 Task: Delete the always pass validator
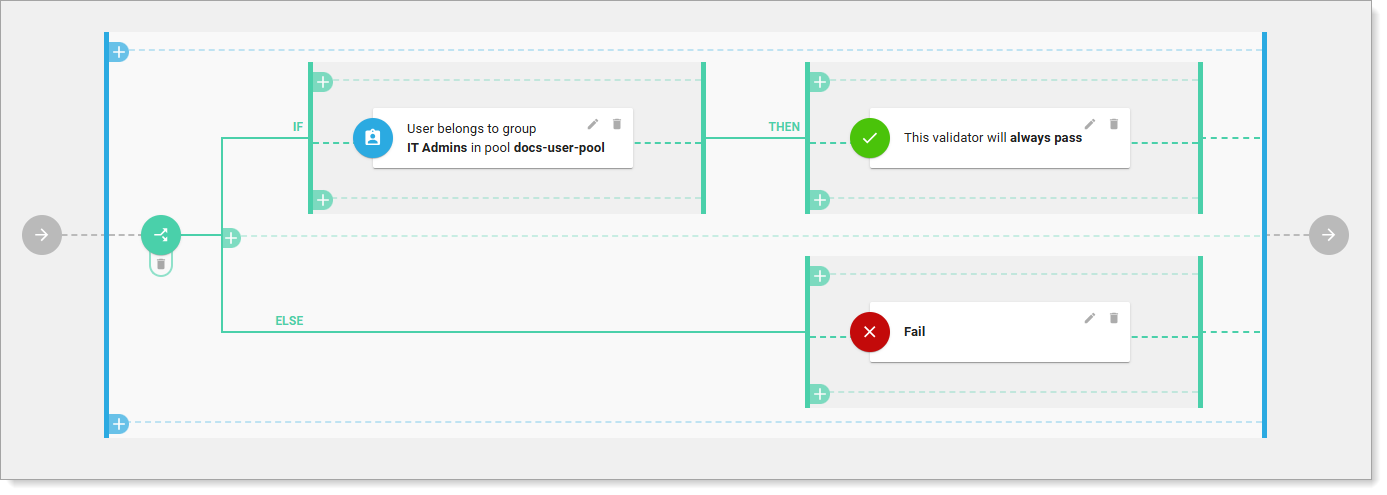click(1114, 124)
